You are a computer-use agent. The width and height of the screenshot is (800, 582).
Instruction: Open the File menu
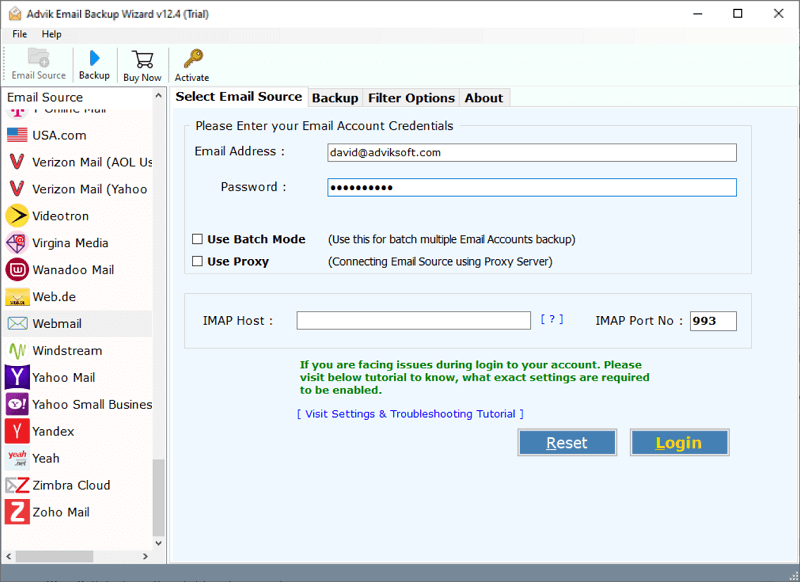19,34
